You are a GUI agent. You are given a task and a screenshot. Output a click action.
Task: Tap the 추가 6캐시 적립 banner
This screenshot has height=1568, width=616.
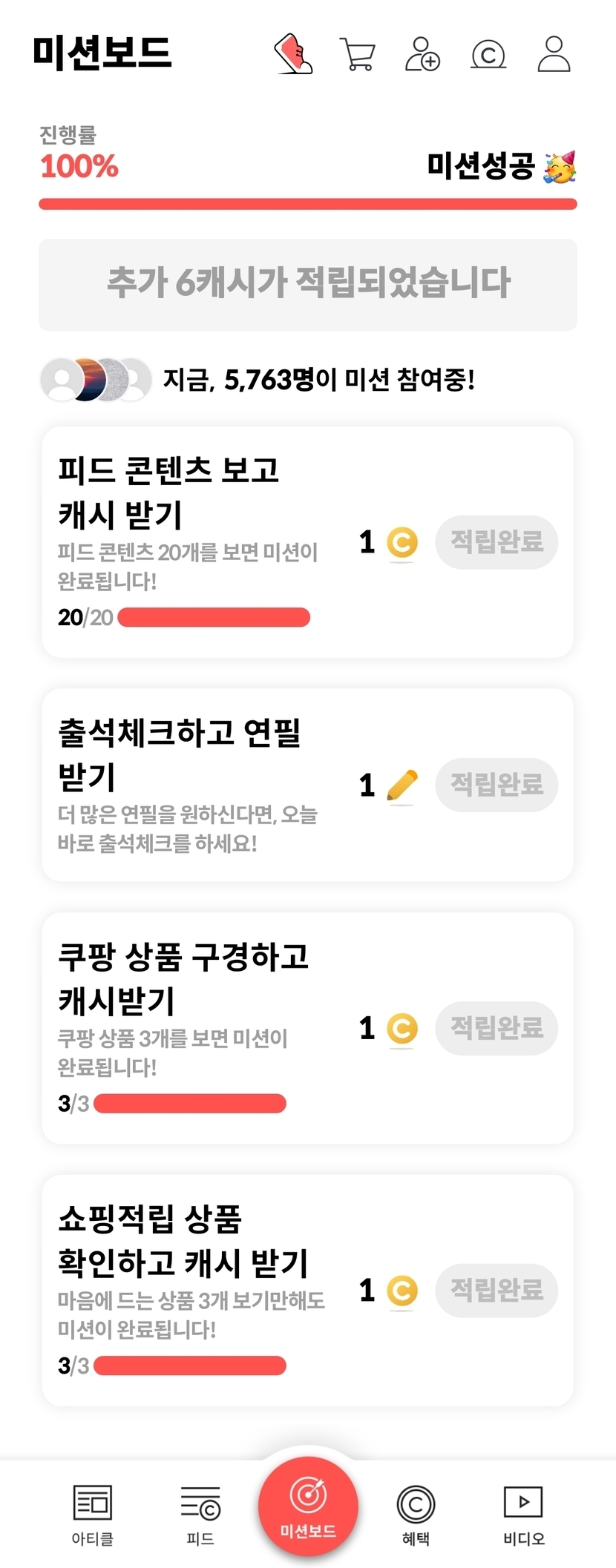click(308, 284)
